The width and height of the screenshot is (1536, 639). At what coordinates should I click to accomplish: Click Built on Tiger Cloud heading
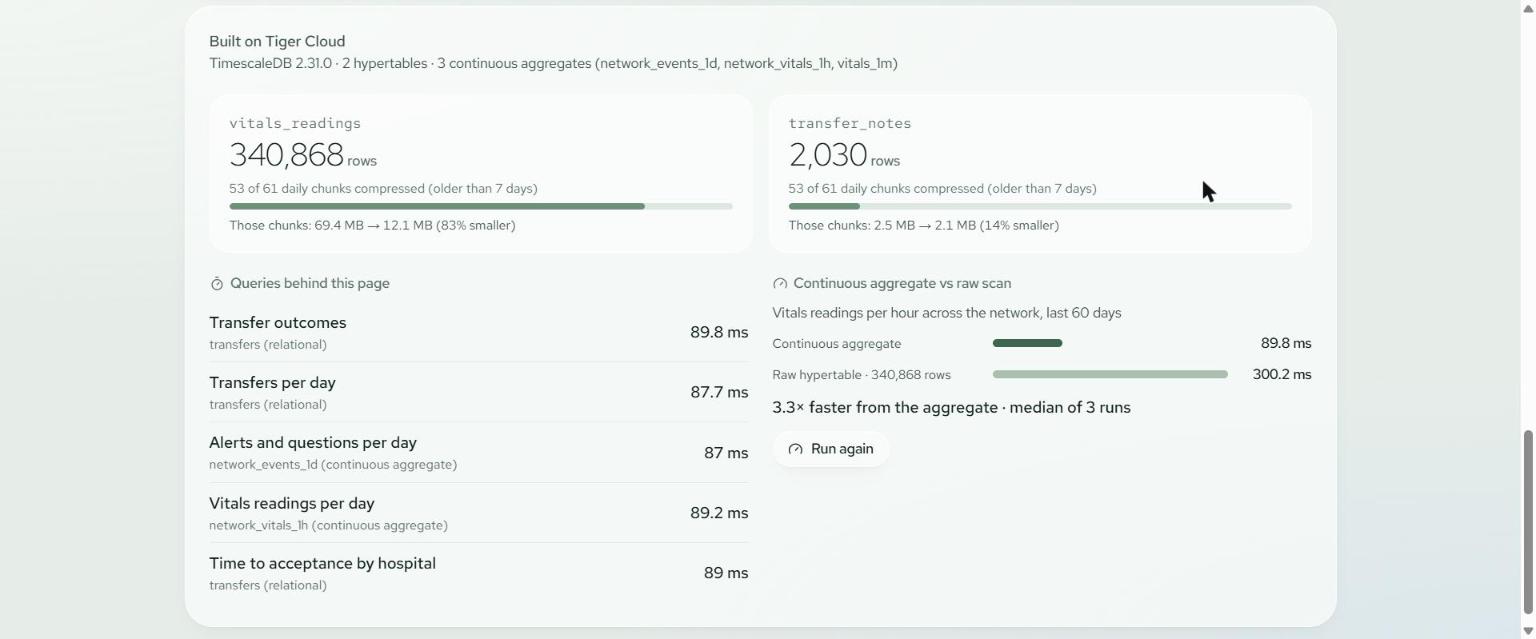click(x=277, y=41)
